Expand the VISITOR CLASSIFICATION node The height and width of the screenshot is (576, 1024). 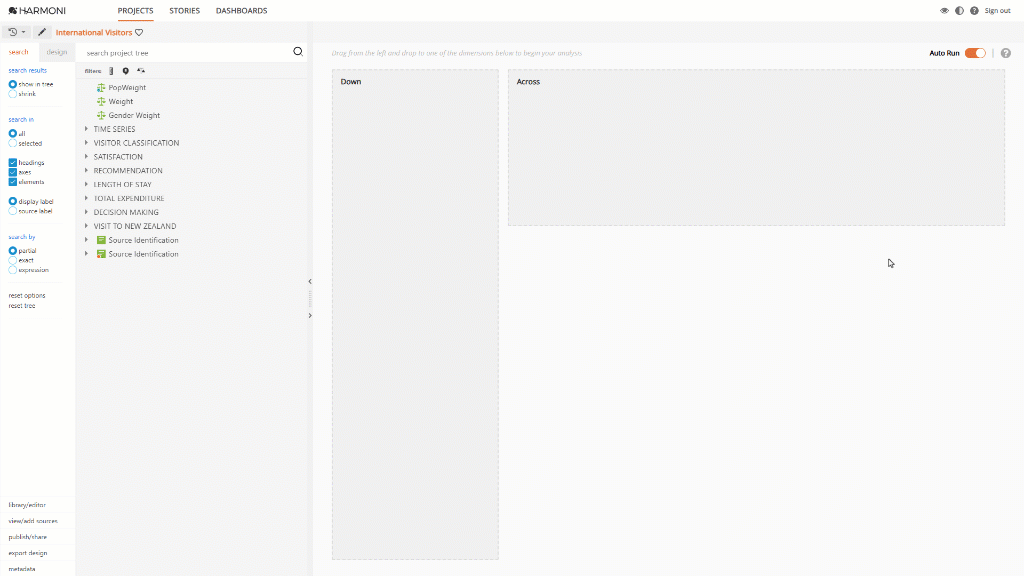[x=86, y=142]
